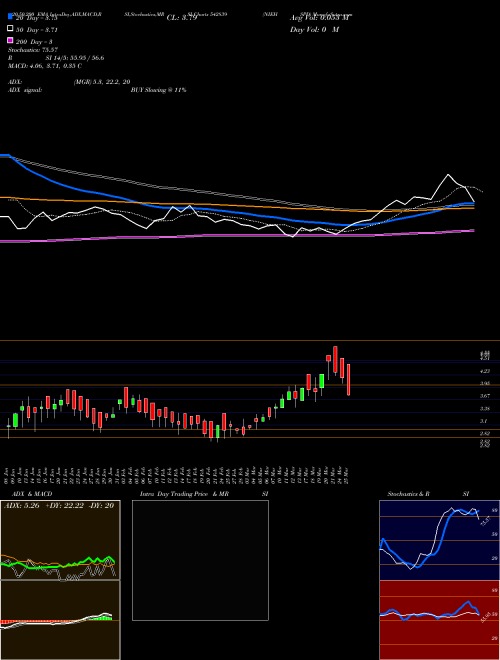This screenshot has height=660, width=500.
Task: Click the 'Stochastics & RSI' panel title
Action: [x=428, y=494]
